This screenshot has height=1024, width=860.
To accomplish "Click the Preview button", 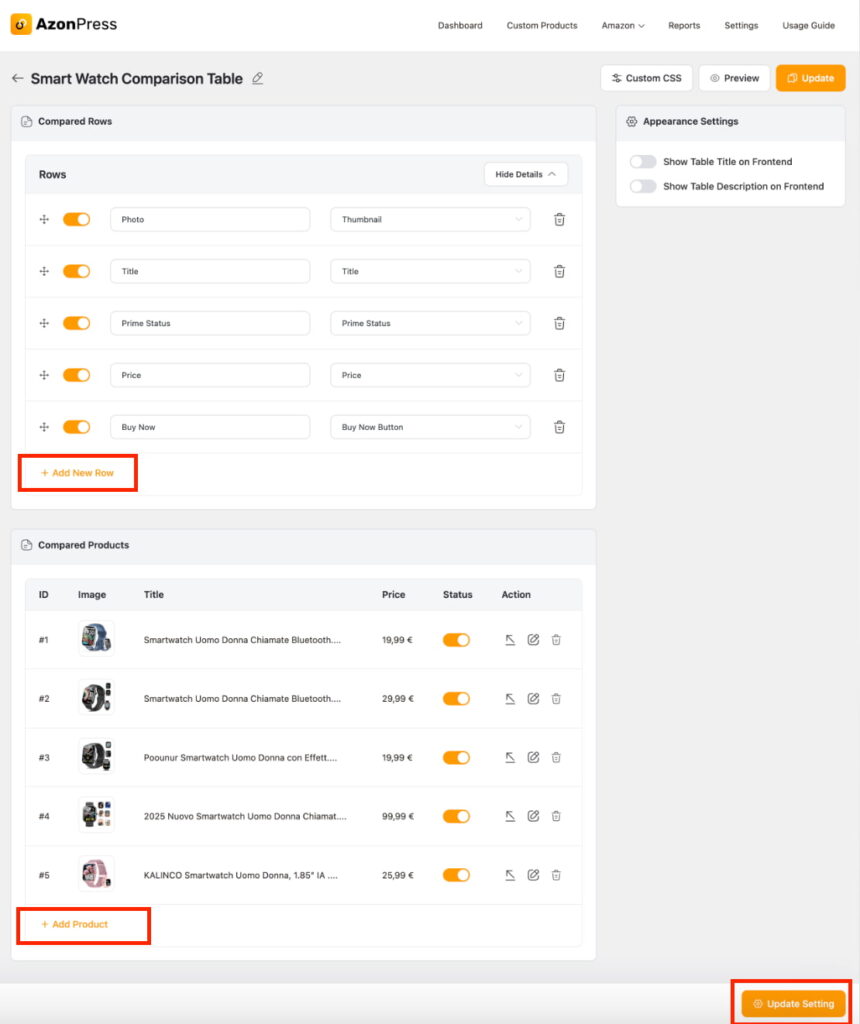I will tap(735, 78).
